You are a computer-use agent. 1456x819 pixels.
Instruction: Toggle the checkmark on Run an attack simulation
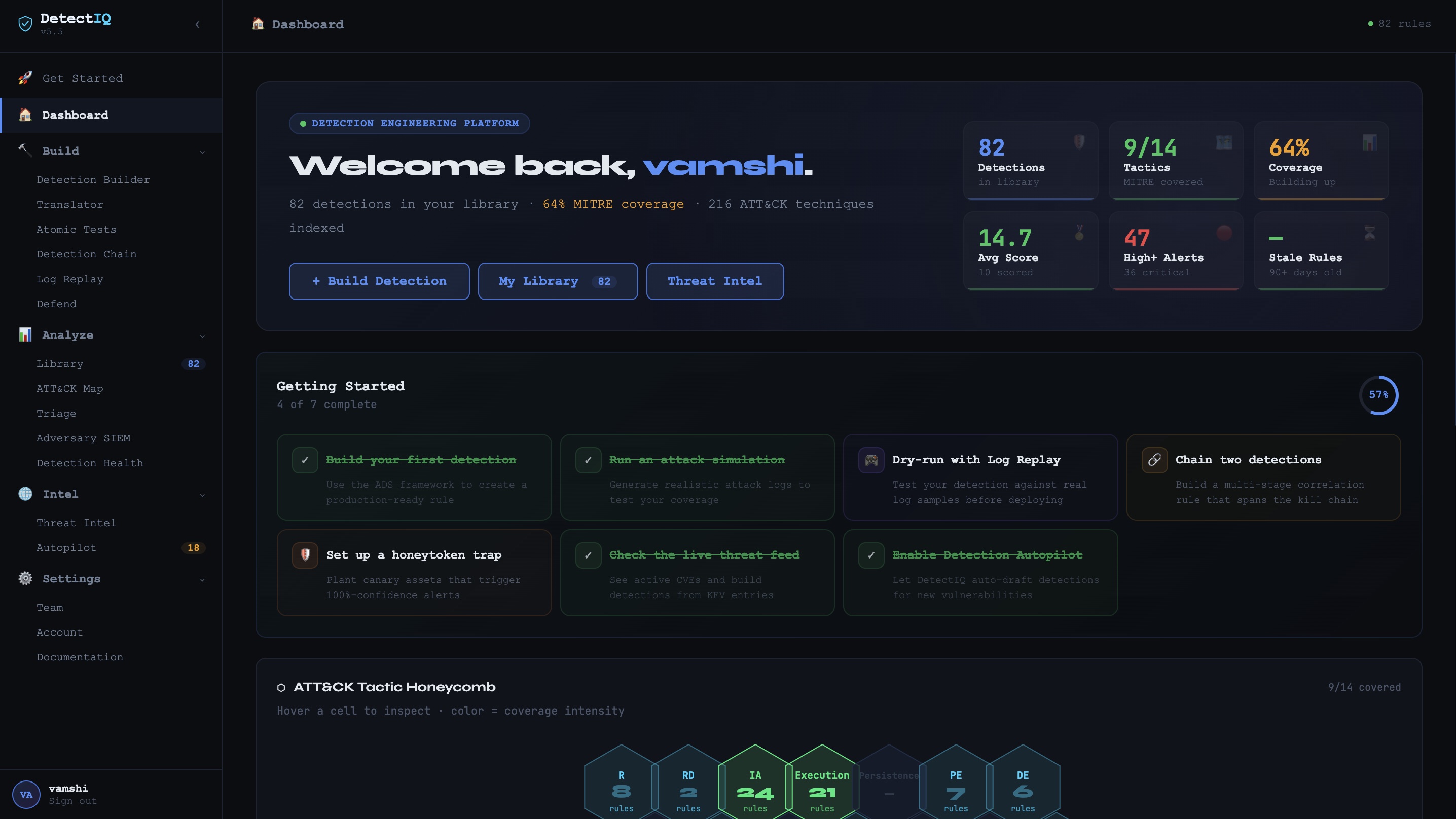(588, 460)
